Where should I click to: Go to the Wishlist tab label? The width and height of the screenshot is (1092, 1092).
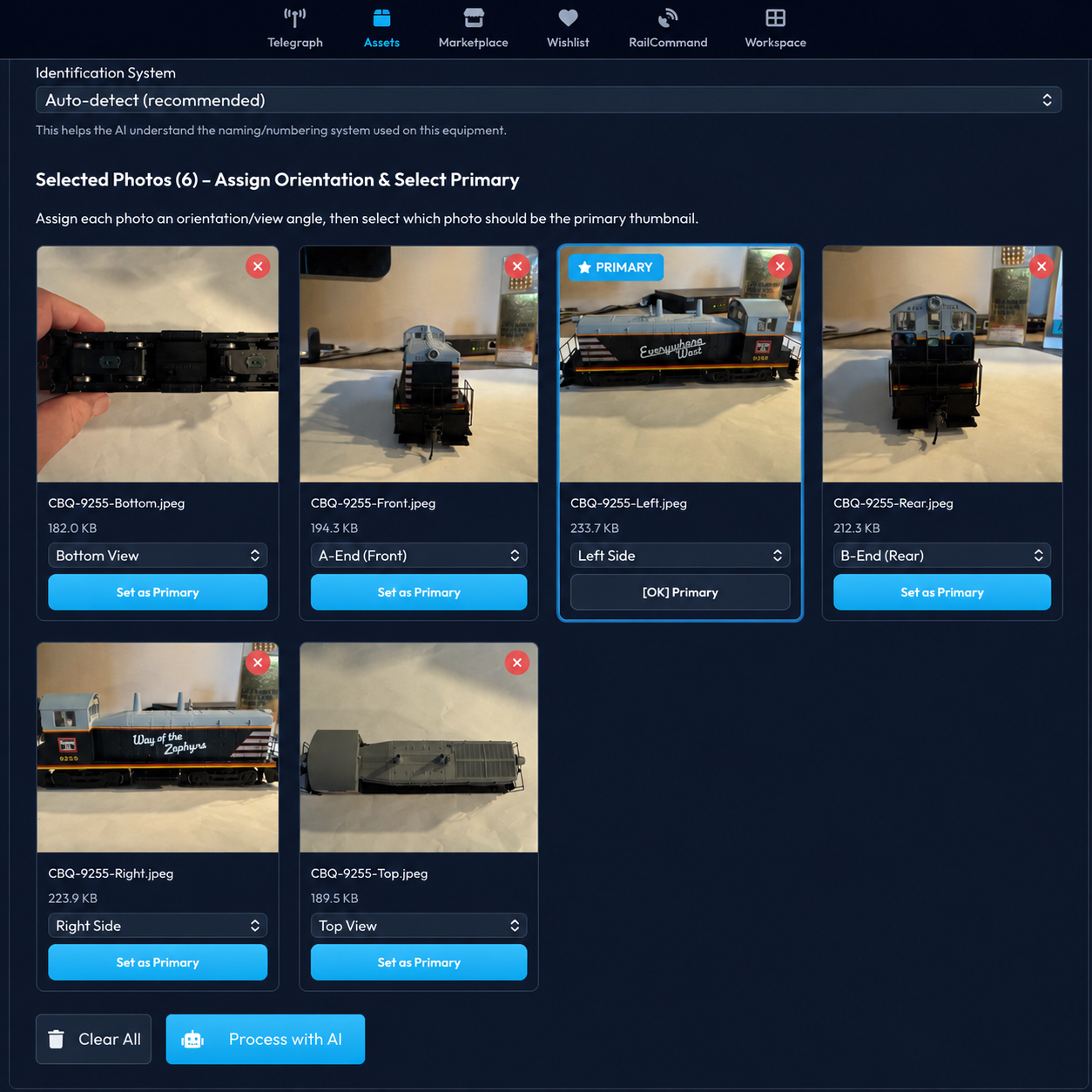click(x=568, y=43)
